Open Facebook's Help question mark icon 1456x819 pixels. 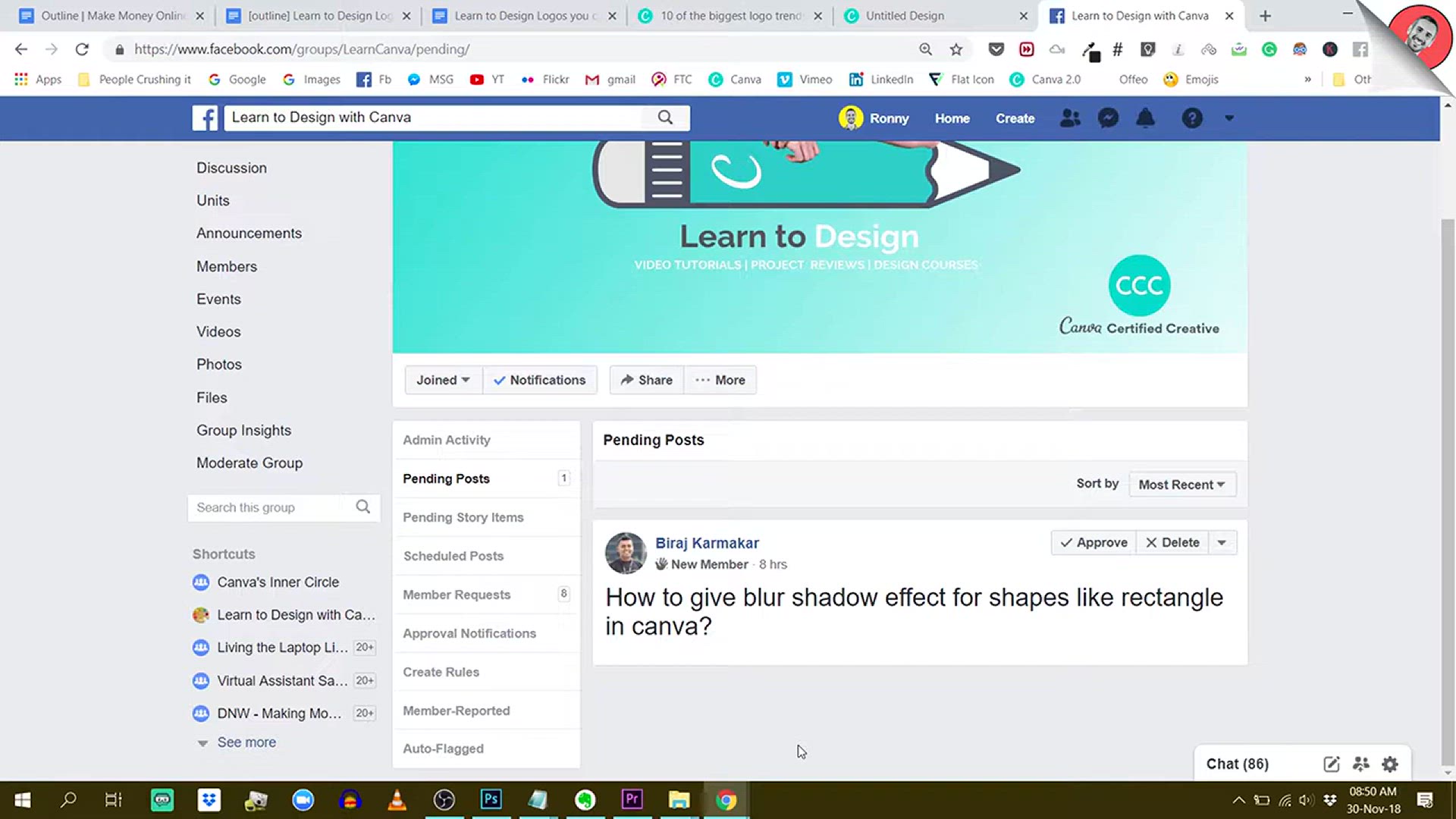point(1192,118)
